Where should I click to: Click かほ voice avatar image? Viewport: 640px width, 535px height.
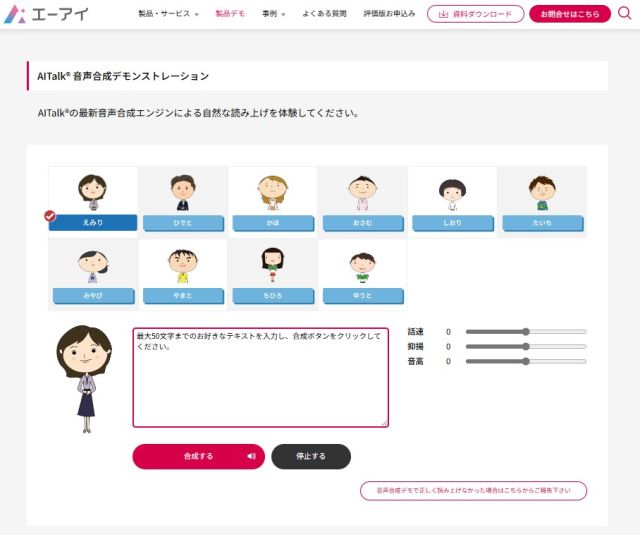click(x=273, y=193)
